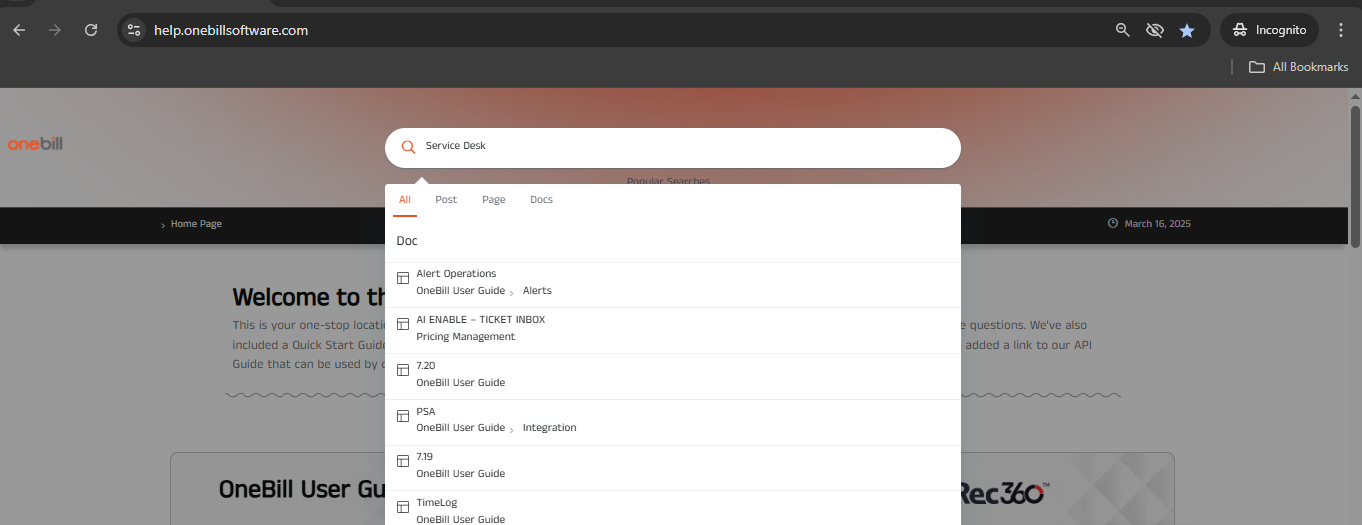This screenshot has width=1362, height=525.
Task: Click doc icon beside AI ENABLE – TICKET INBOX
Action: pyautogui.click(x=403, y=324)
